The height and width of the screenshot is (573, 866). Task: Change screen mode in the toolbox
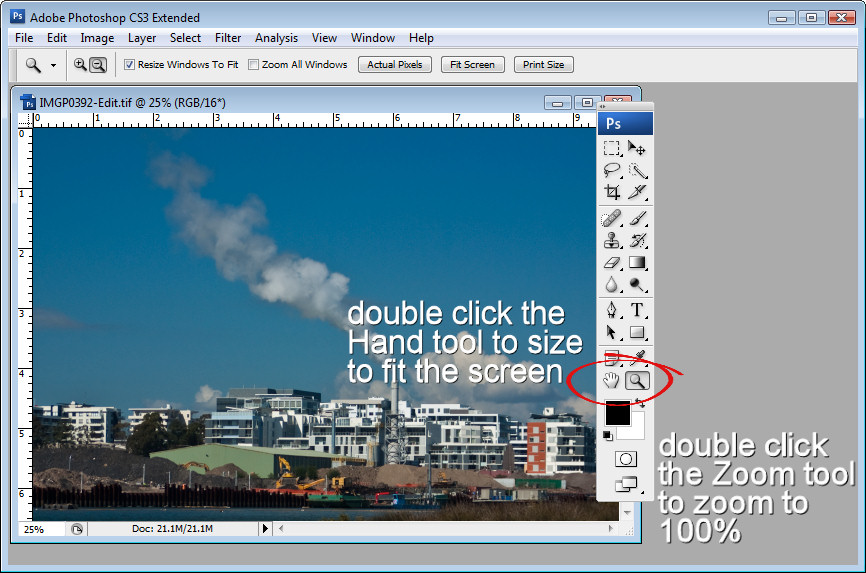click(626, 485)
